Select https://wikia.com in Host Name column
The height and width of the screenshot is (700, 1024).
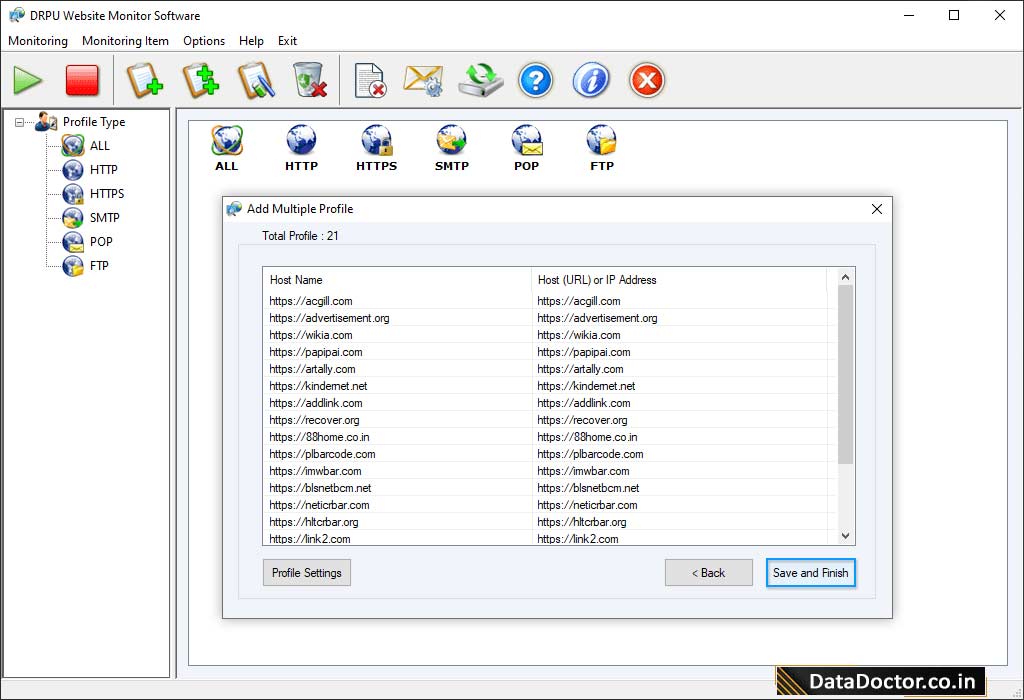coord(311,335)
